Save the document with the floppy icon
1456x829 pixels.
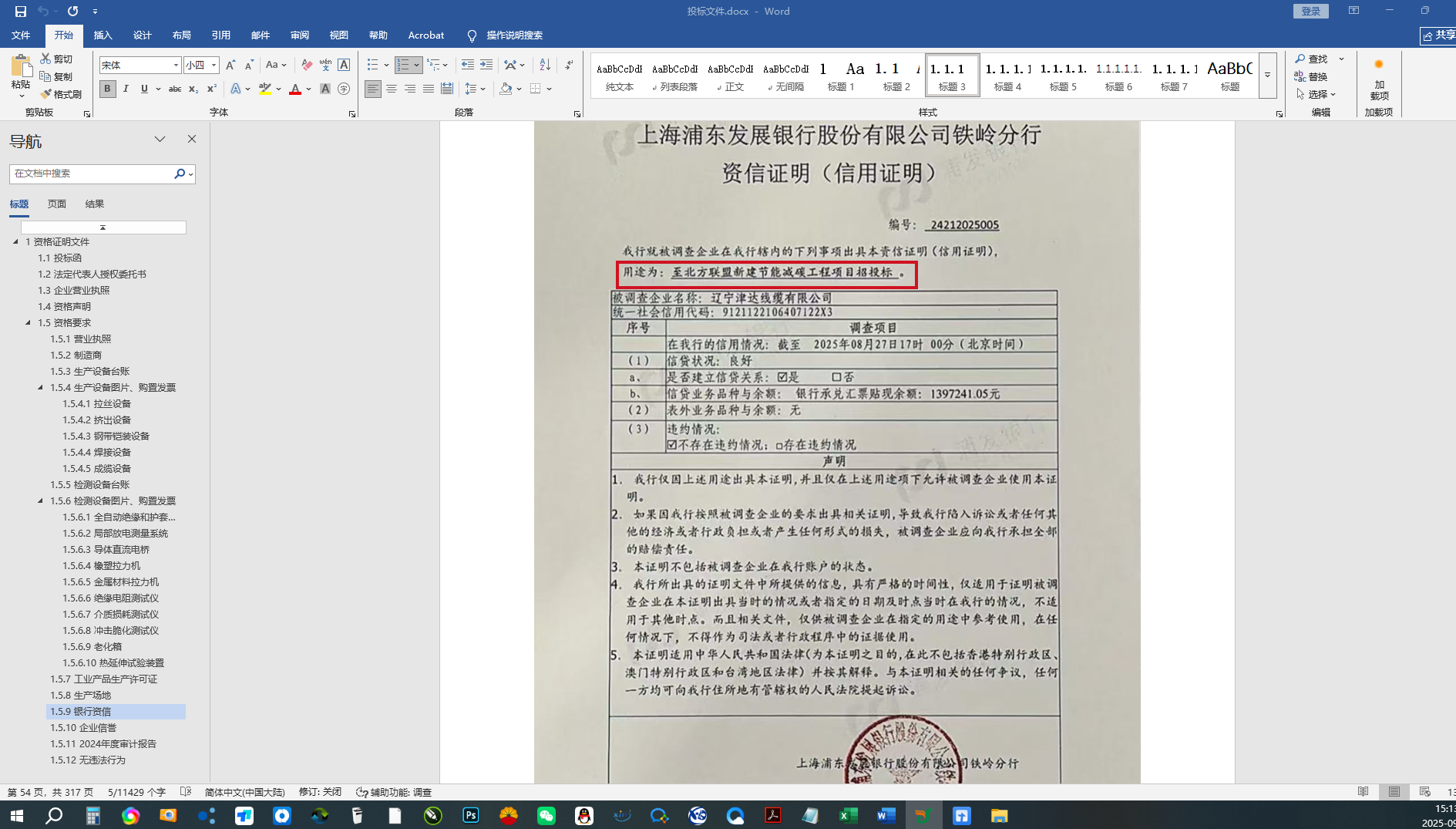pyautogui.click(x=21, y=11)
